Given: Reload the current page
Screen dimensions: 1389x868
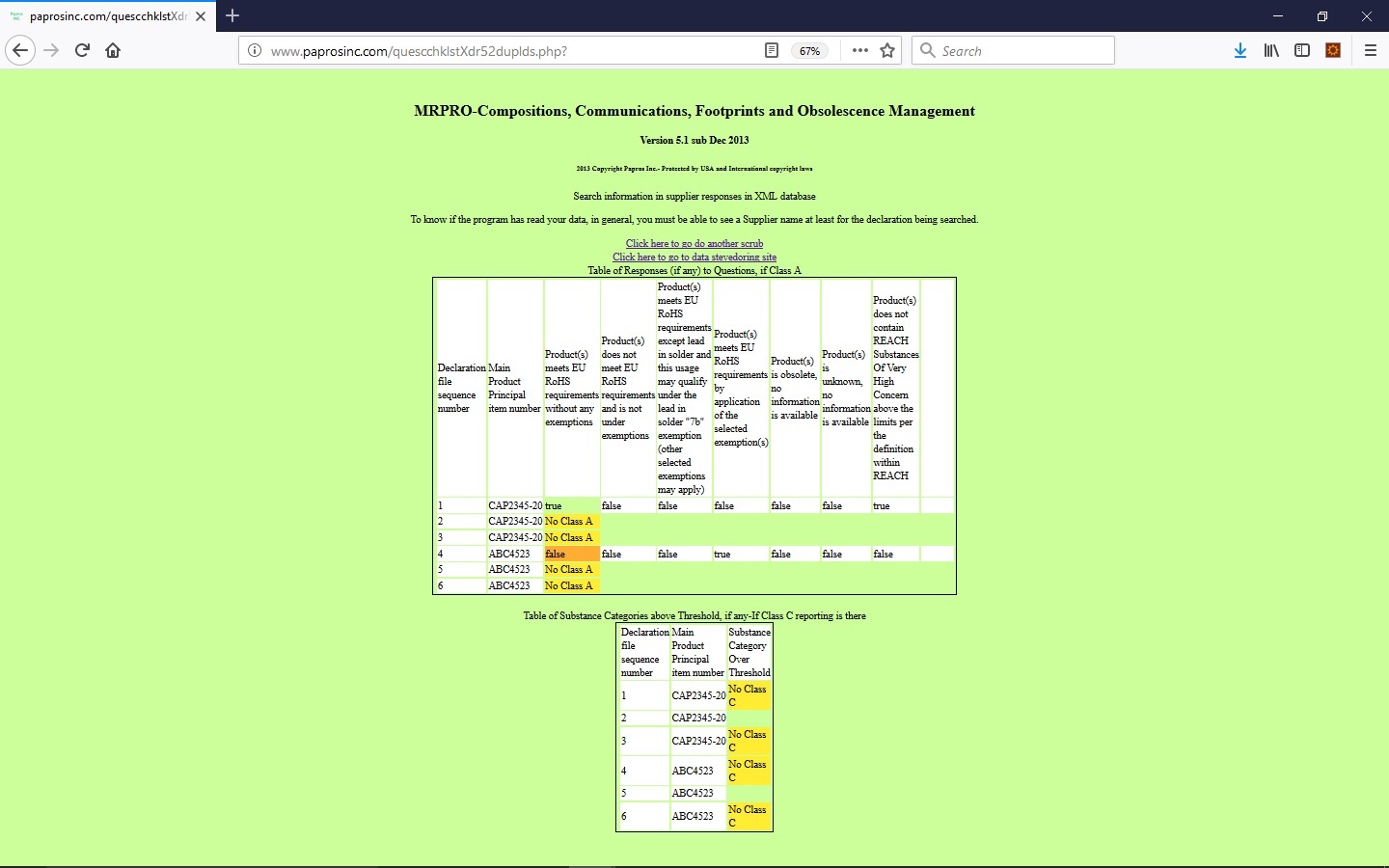Looking at the screenshot, I should [82, 50].
